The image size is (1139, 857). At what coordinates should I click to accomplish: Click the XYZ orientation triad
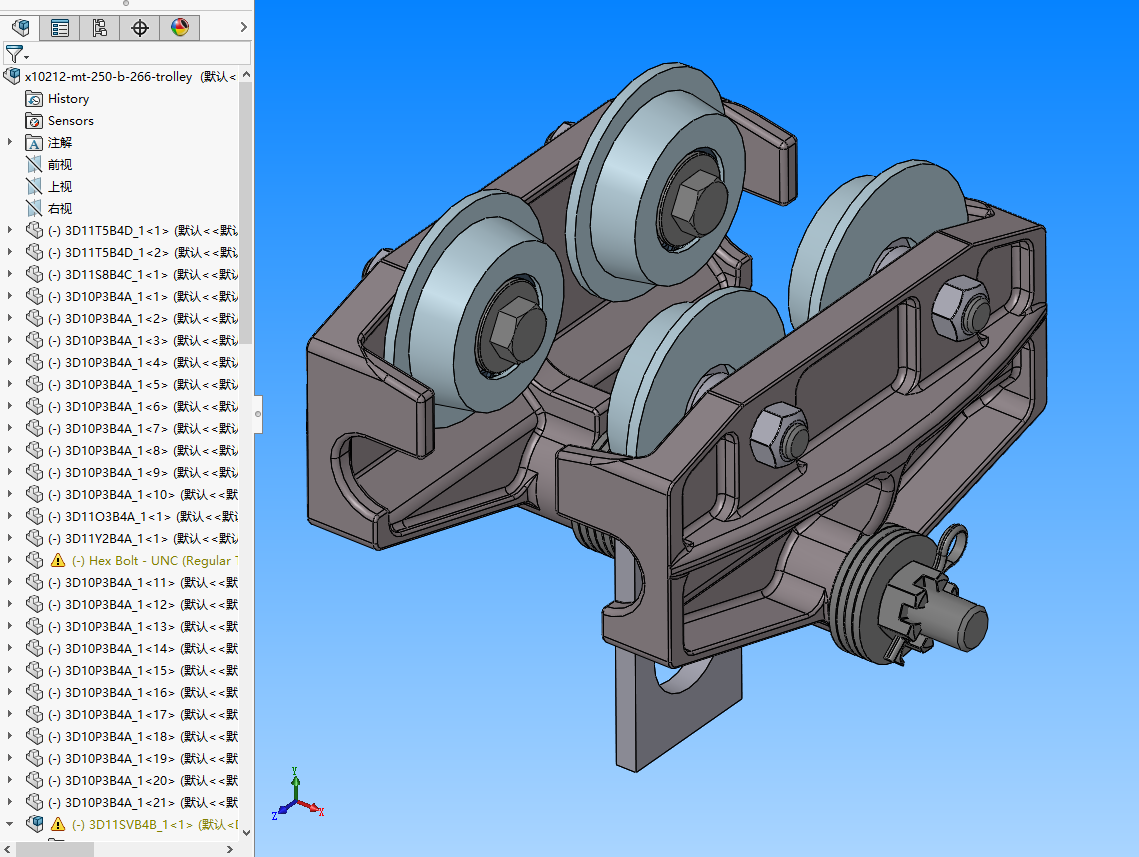(x=297, y=795)
